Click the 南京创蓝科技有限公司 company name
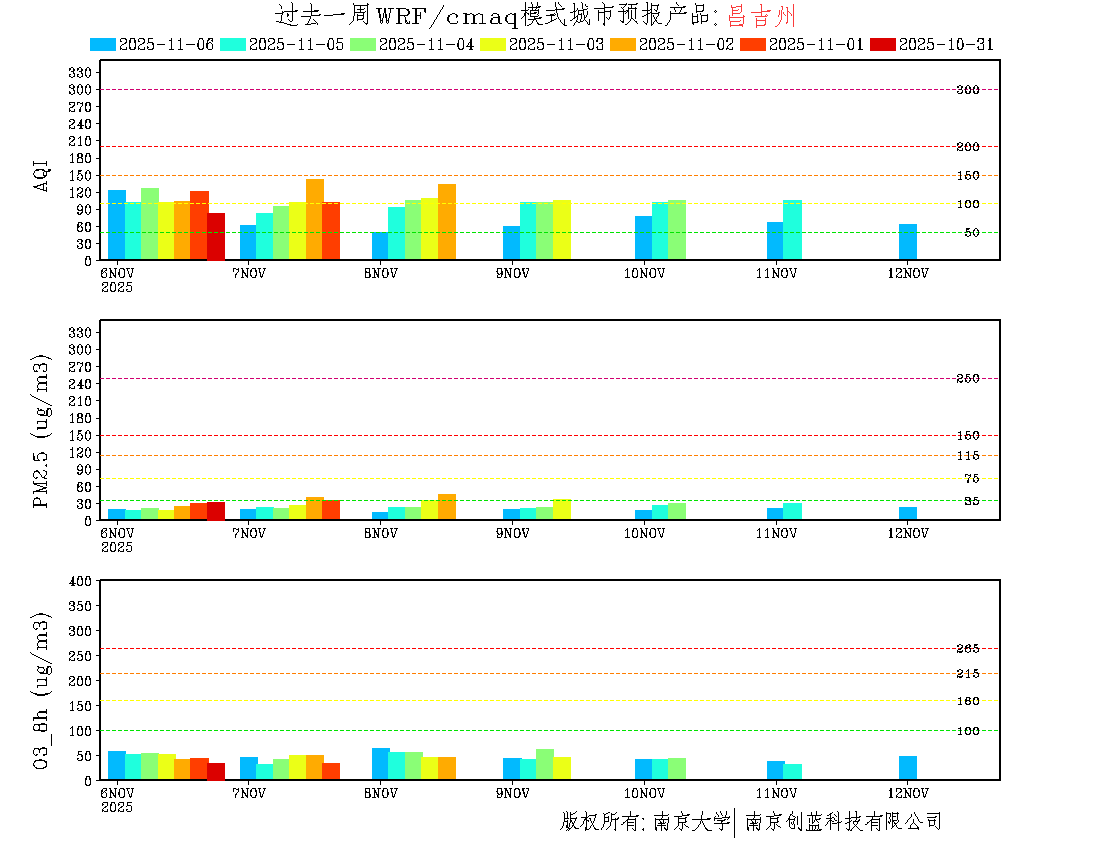This screenshot has width=1100, height=850. 843,822
